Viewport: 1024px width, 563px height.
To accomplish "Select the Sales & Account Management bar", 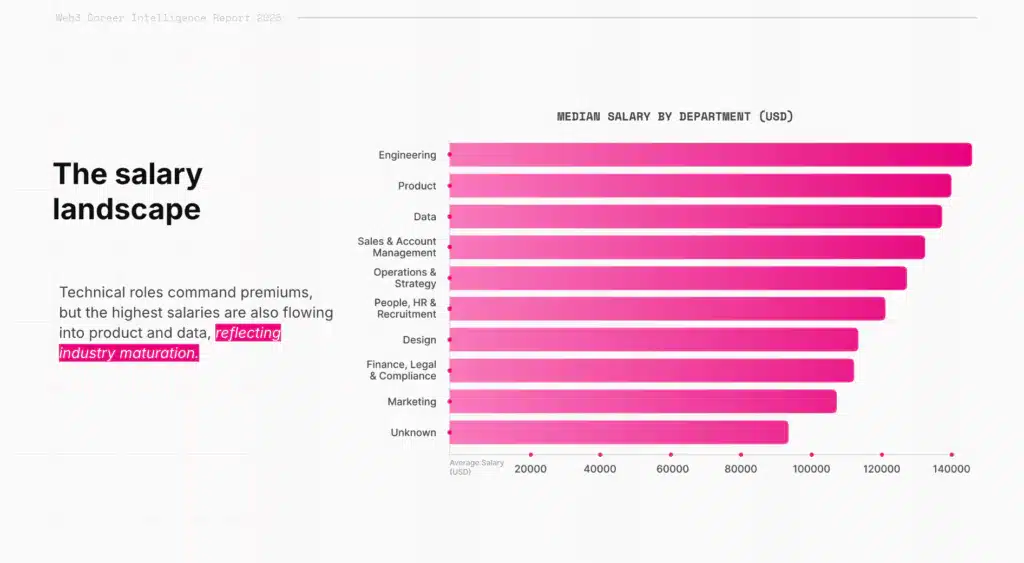I will [687, 247].
